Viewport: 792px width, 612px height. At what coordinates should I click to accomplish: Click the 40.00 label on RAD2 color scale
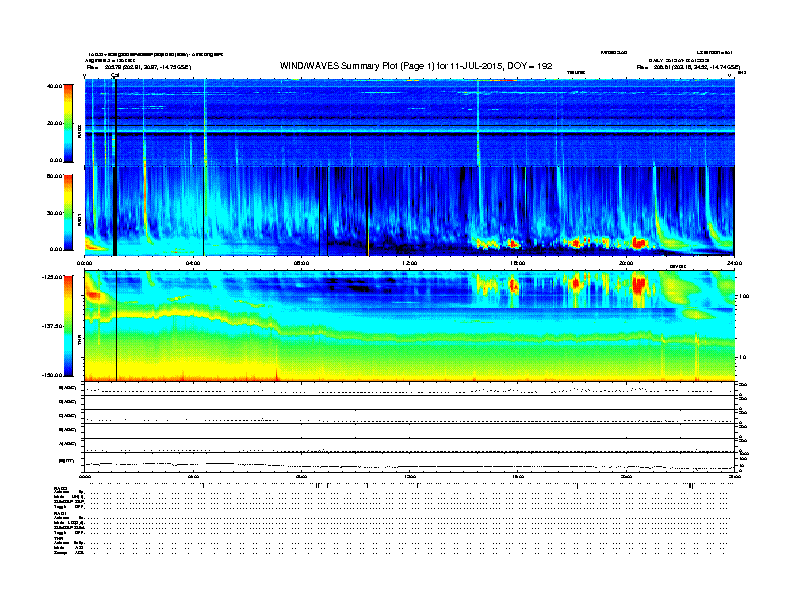point(54,86)
